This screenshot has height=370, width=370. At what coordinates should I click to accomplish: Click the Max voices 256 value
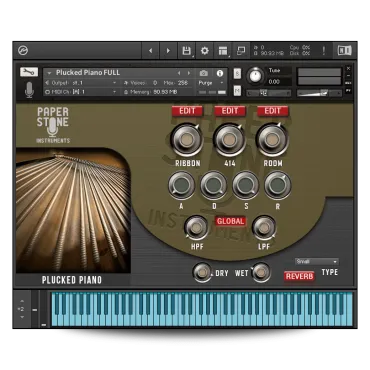coord(183,83)
